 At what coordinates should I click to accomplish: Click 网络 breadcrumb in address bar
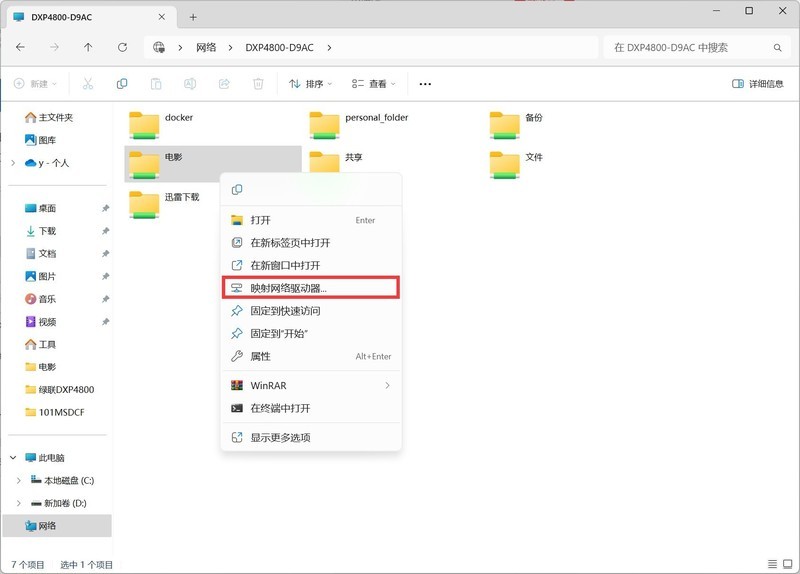point(206,47)
